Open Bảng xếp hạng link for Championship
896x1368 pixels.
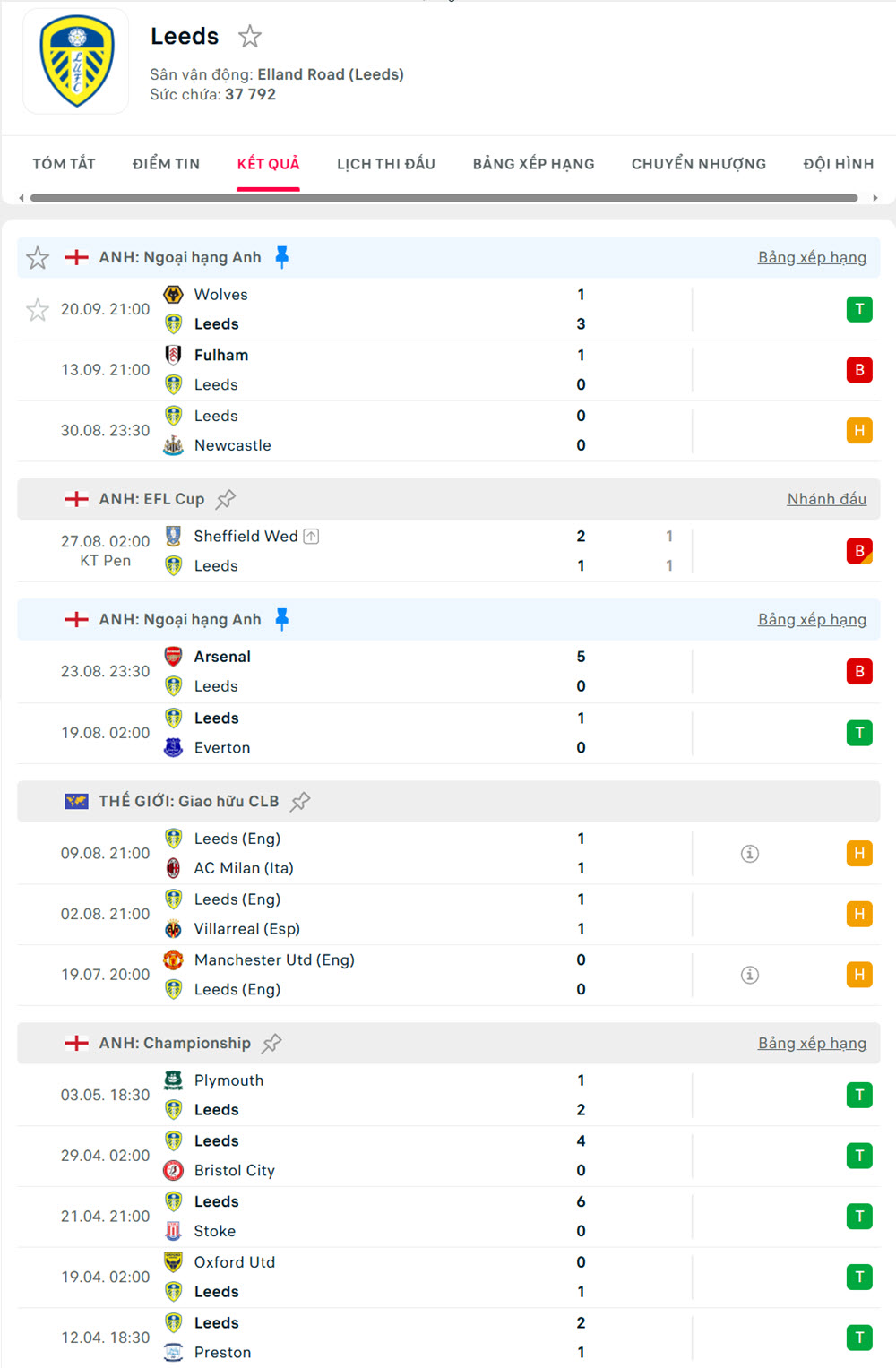[812, 1044]
